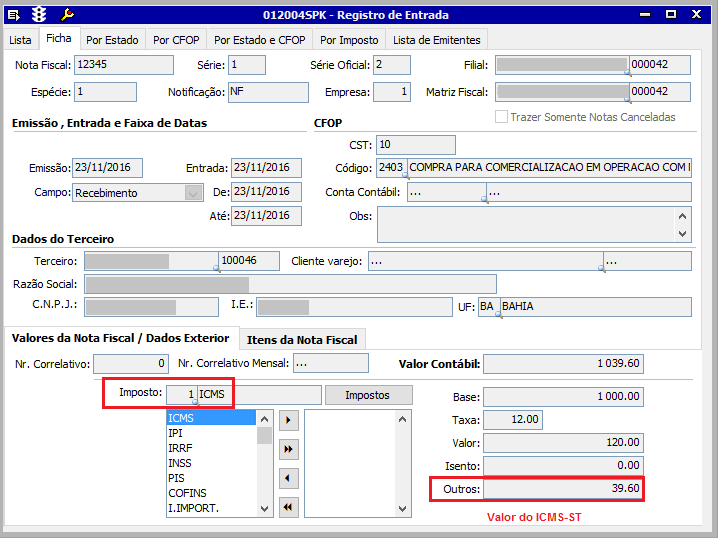Open the wrench settings icon in title bar
Screen dimensions: 718x538
coord(67,15)
